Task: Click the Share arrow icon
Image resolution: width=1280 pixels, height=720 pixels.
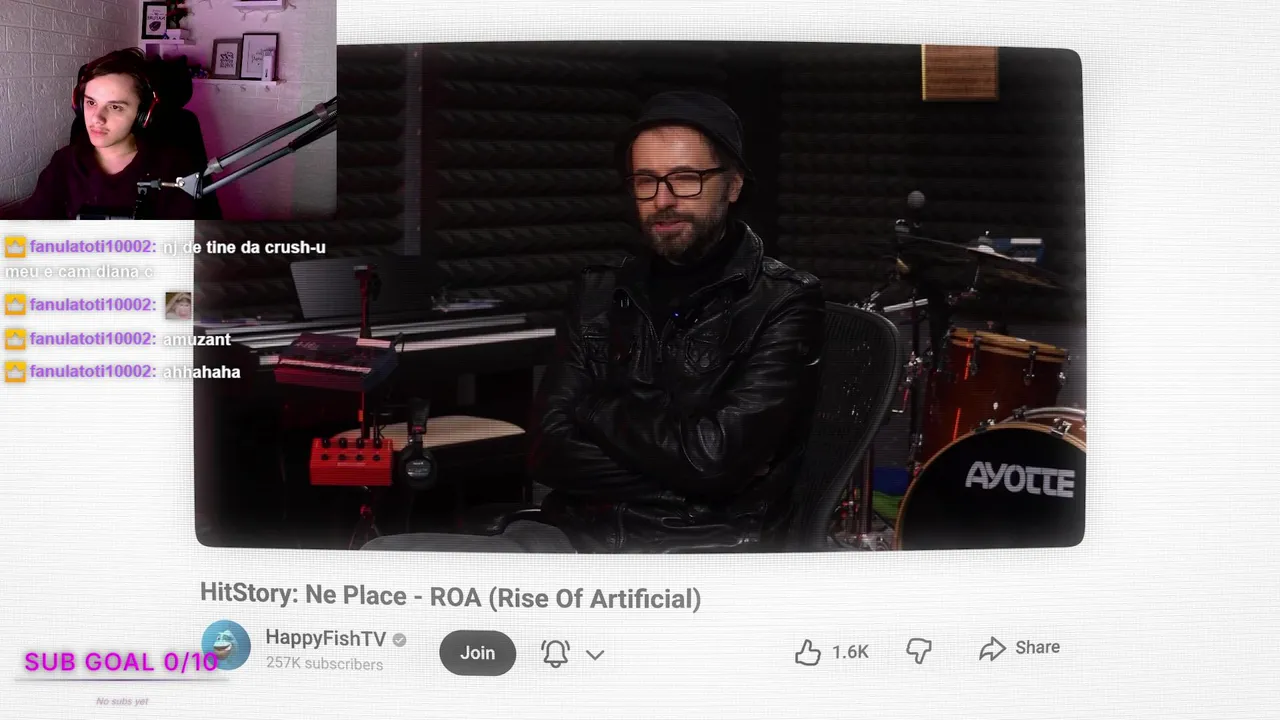Action: click(x=992, y=649)
